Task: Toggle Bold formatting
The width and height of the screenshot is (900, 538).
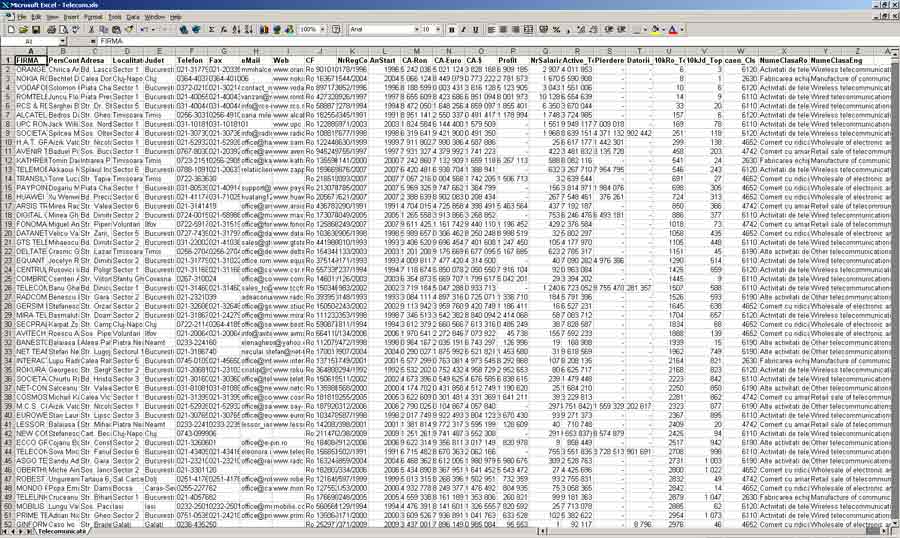Action: (451, 30)
